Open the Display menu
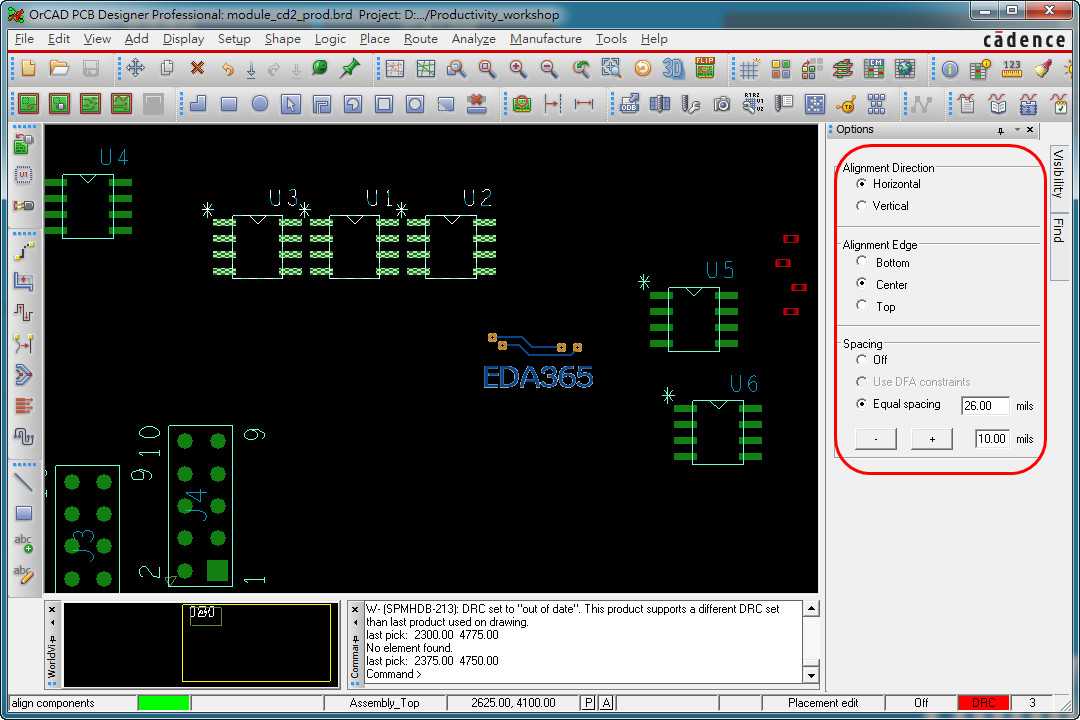 [183, 39]
